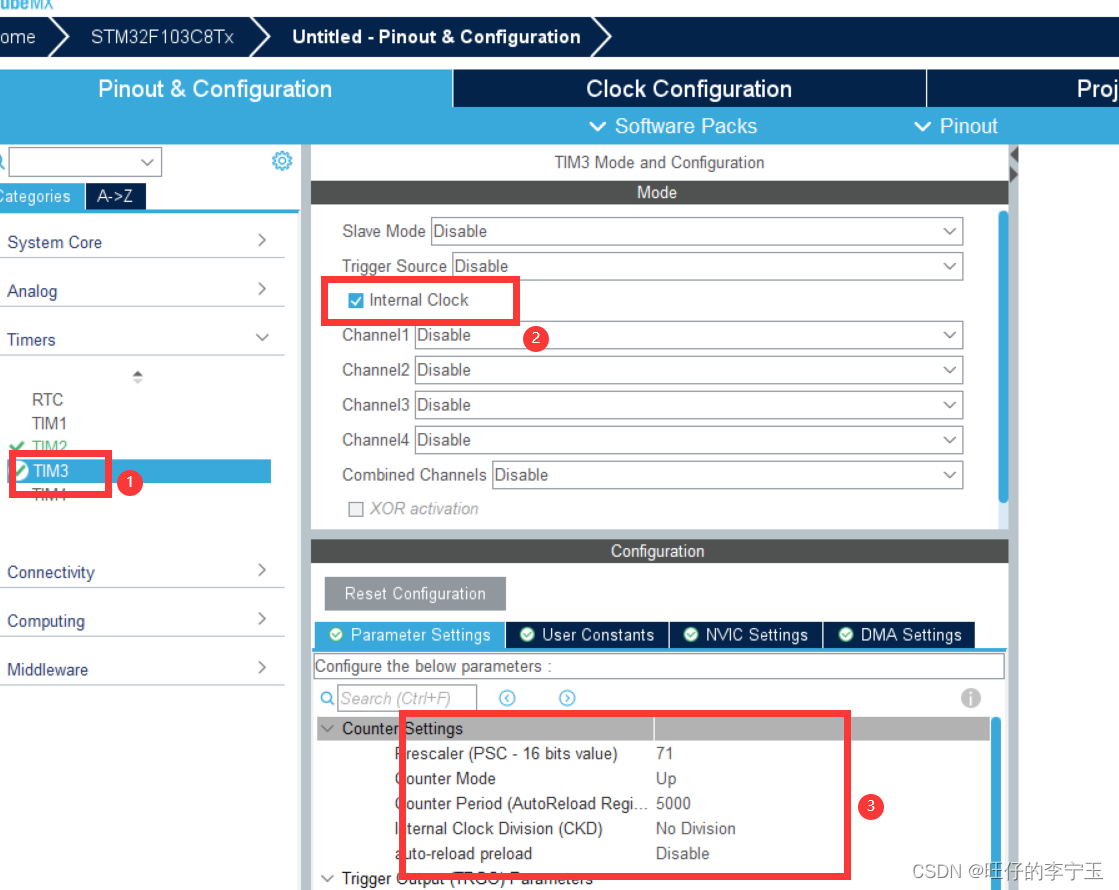Expand the Connectivity category
The width and height of the screenshot is (1119, 890).
tap(141, 572)
